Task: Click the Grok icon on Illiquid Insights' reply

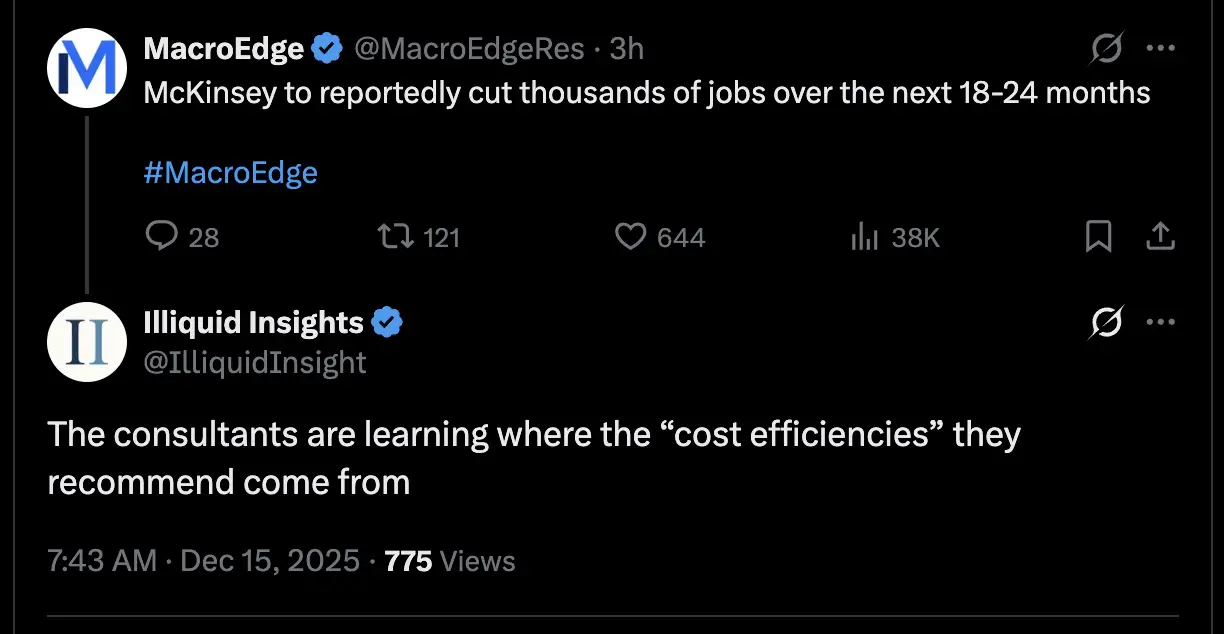Action: pos(1108,322)
